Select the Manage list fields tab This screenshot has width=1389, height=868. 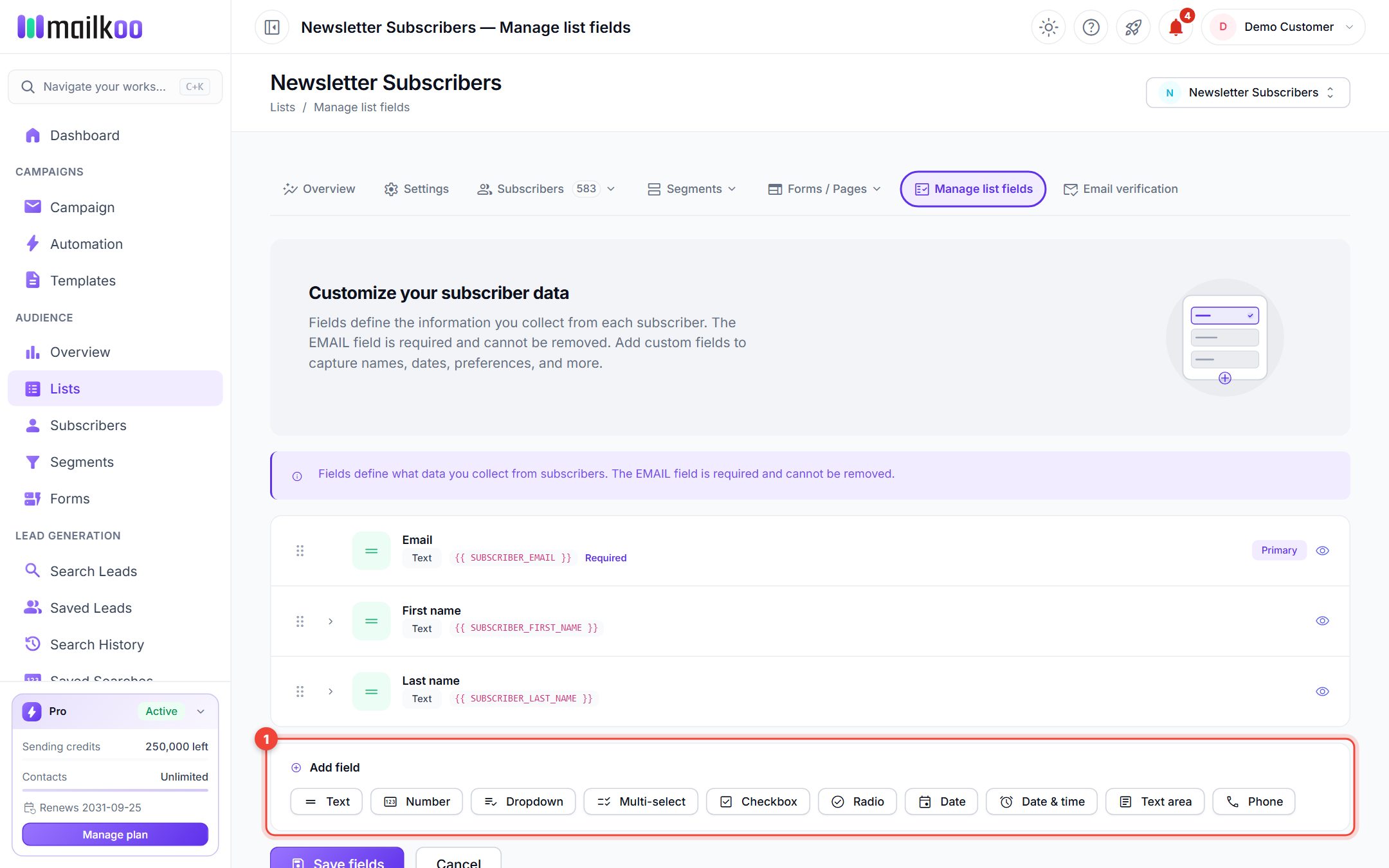[x=973, y=189]
